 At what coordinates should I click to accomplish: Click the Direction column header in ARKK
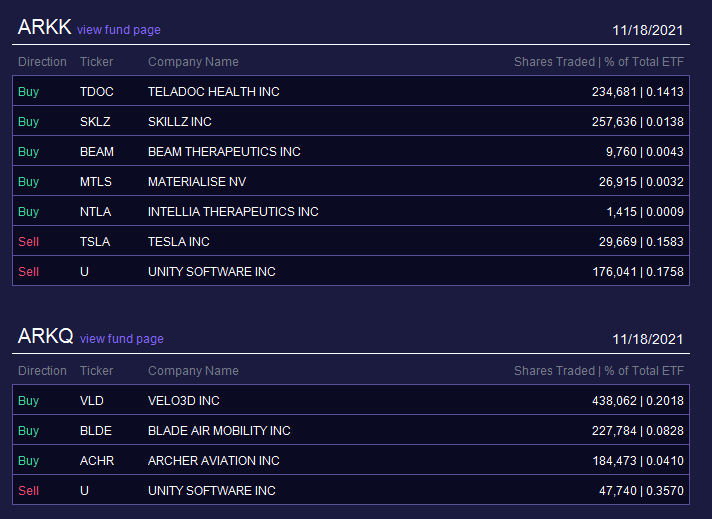tap(42, 62)
